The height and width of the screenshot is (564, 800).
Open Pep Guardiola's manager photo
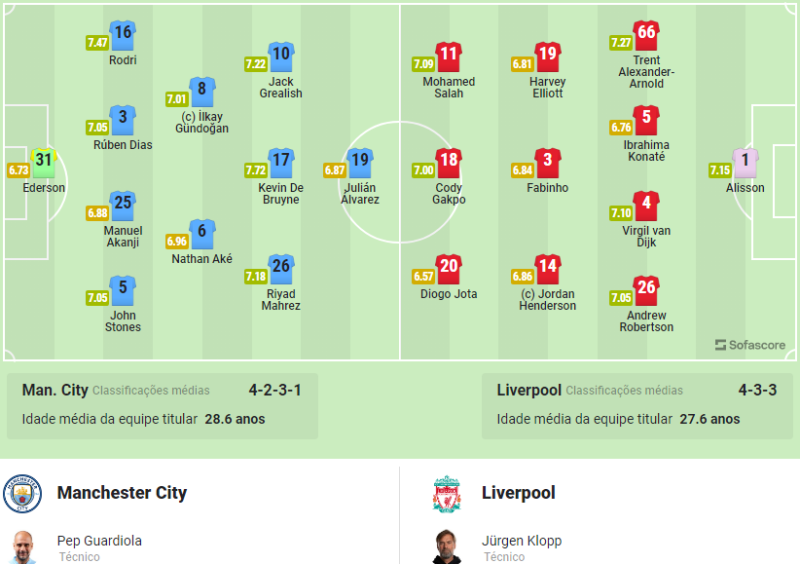(22, 547)
